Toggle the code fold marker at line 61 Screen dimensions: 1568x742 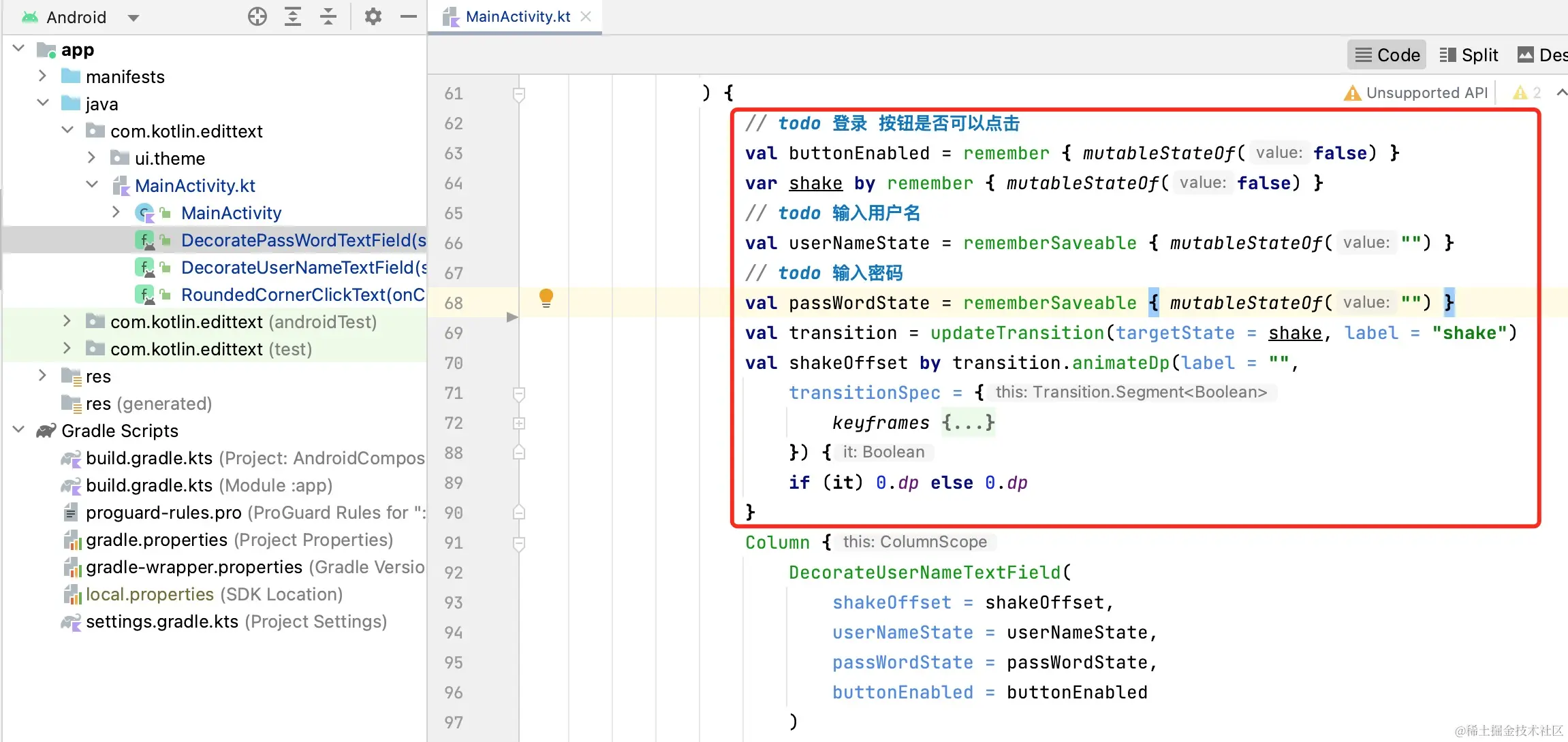coord(519,94)
